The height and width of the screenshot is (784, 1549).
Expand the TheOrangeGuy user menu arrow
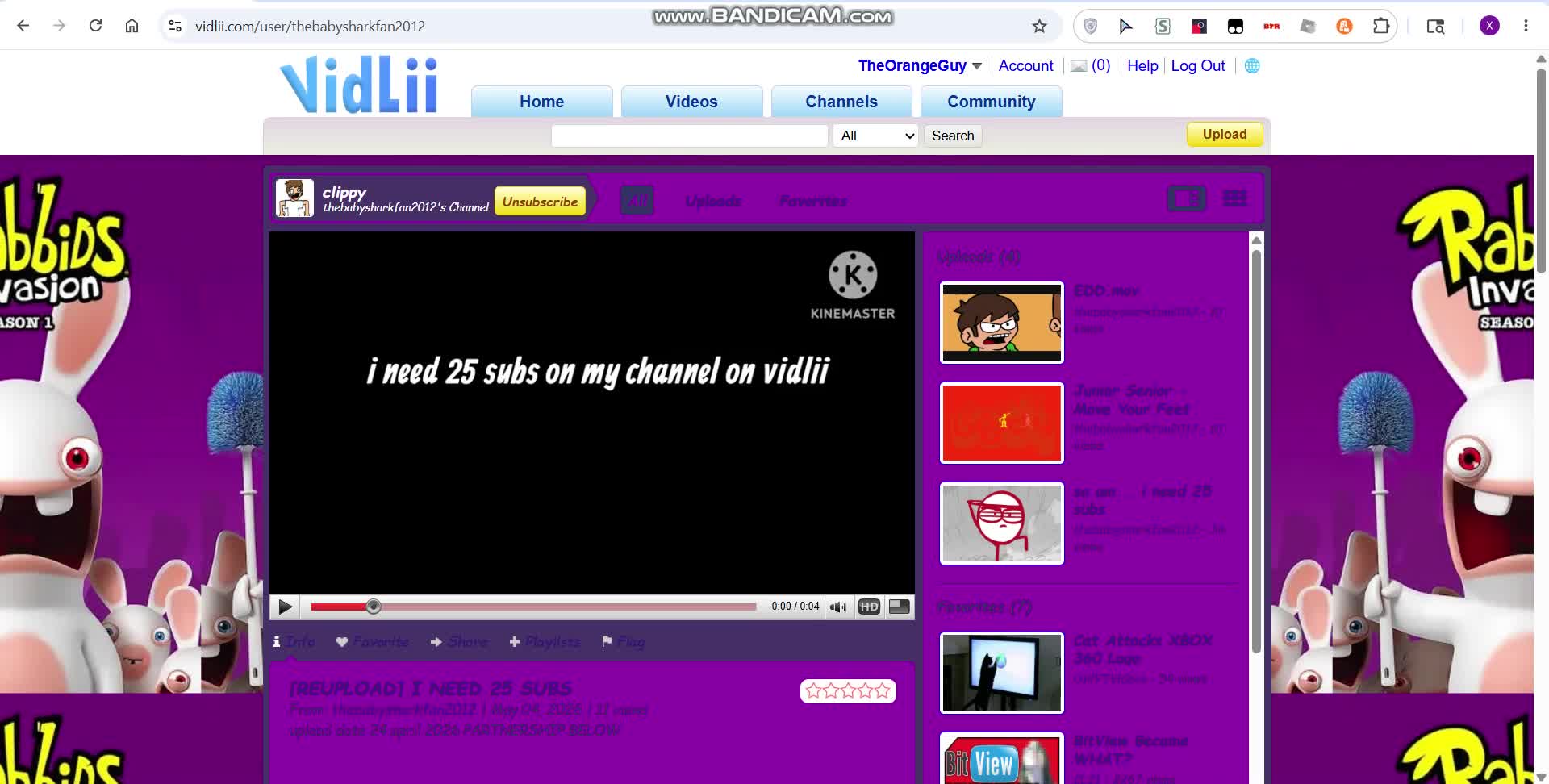click(977, 66)
